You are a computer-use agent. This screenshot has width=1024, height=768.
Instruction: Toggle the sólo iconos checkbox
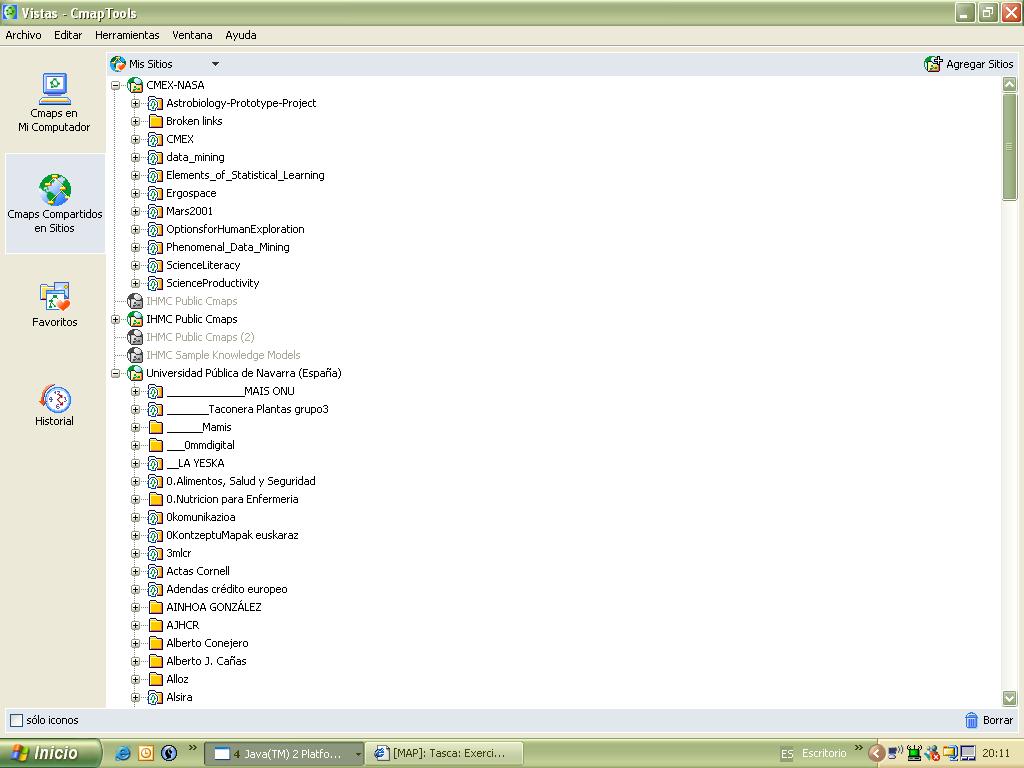point(16,720)
